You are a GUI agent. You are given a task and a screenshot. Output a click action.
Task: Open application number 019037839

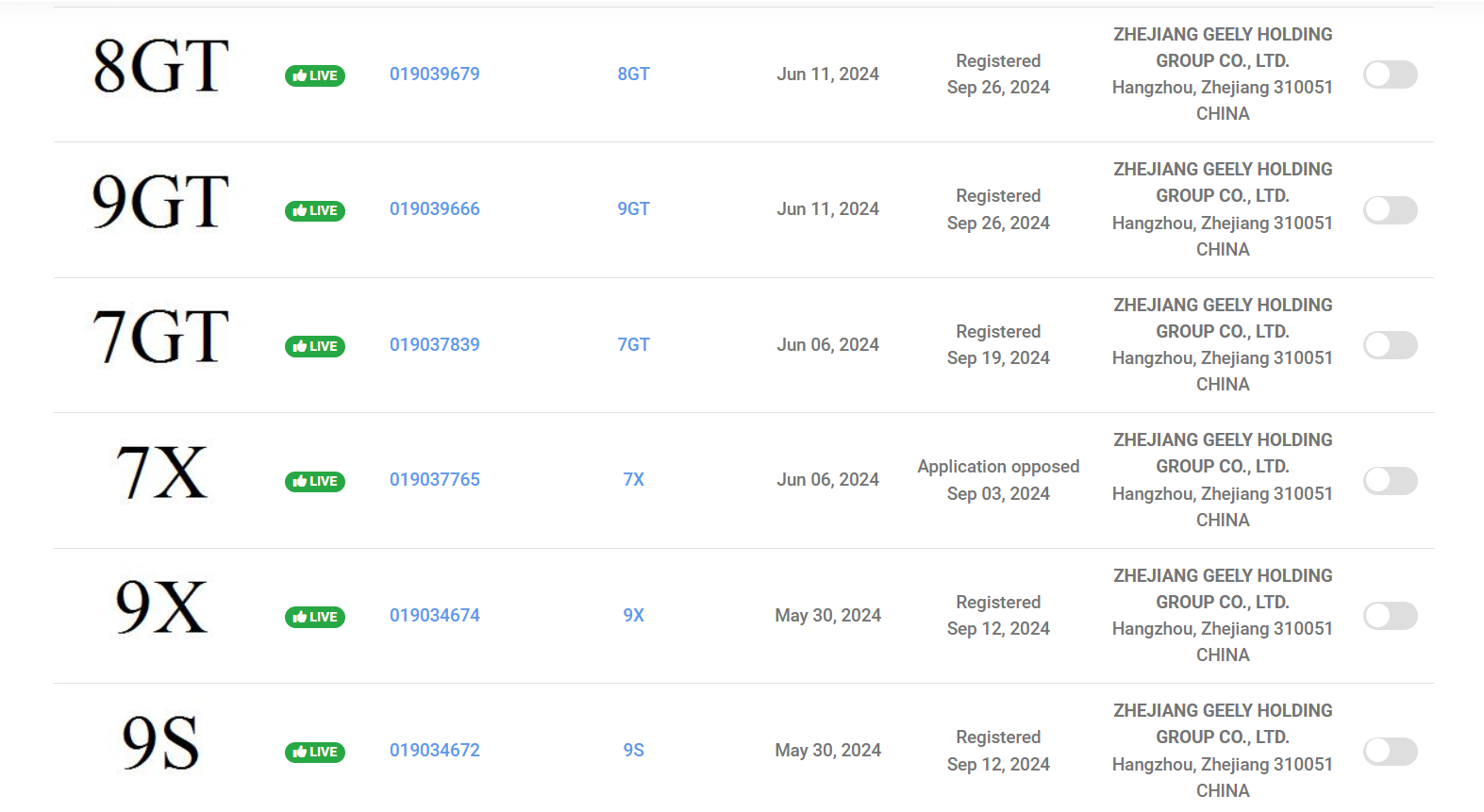click(435, 344)
